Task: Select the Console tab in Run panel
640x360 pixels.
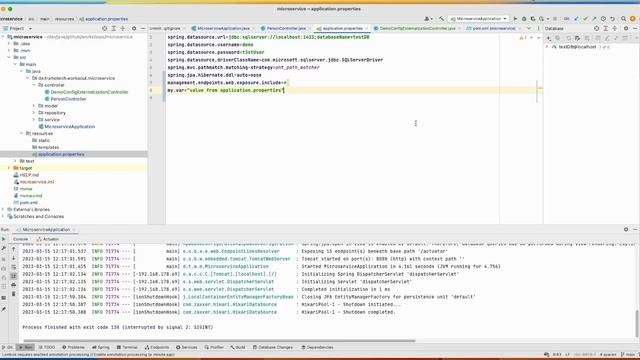Action: tap(20, 239)
